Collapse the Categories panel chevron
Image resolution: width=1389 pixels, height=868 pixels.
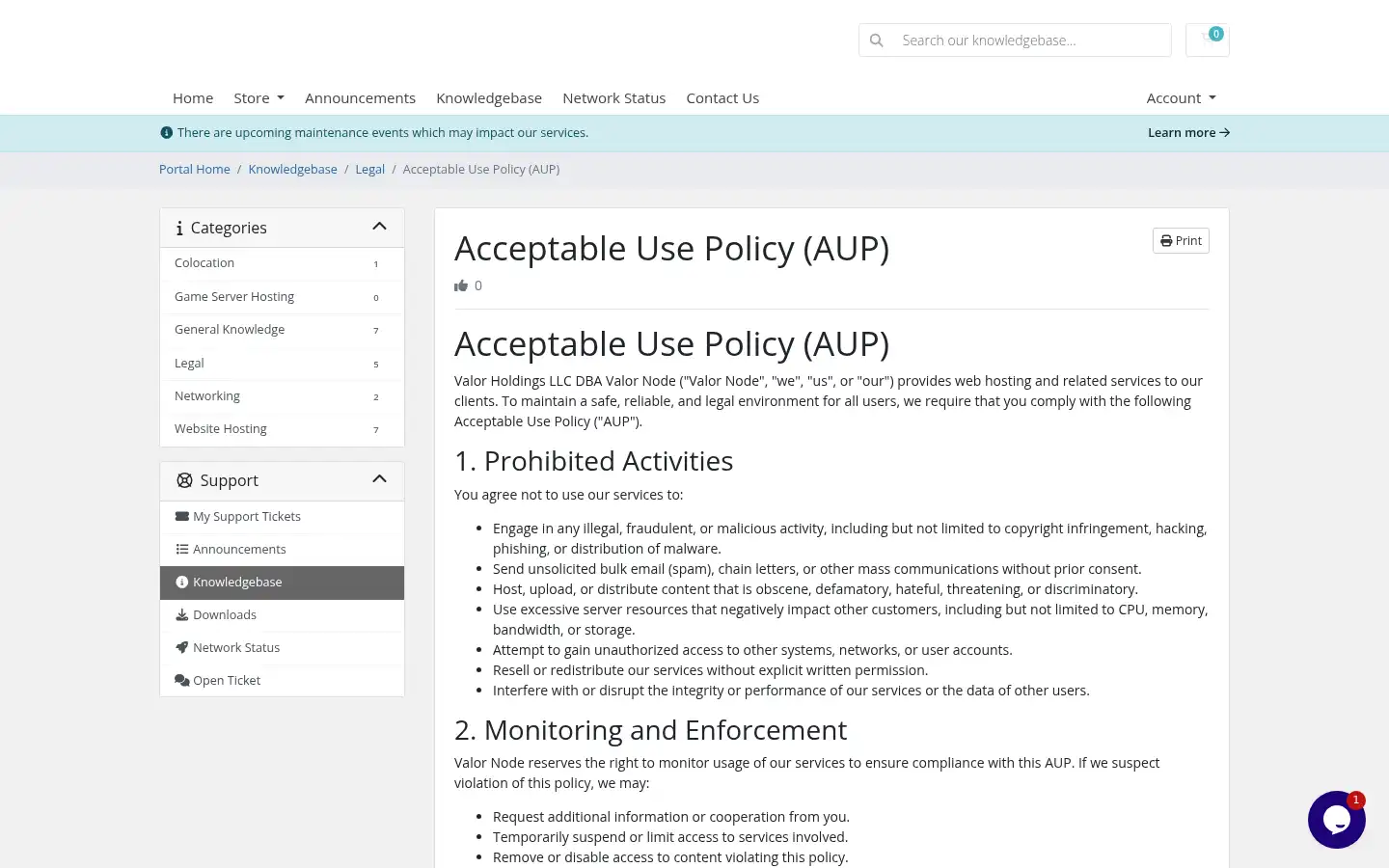point(379,227)
